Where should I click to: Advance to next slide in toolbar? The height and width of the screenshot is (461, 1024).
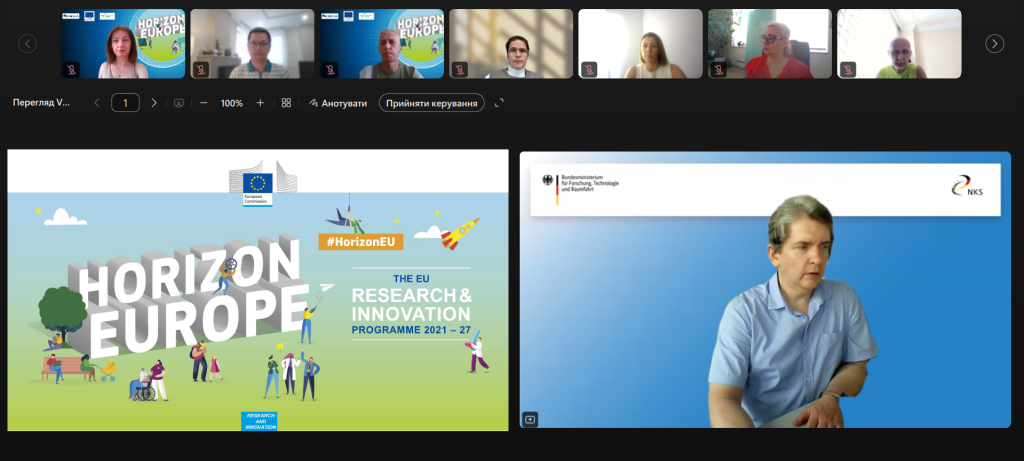pos(154,103)
